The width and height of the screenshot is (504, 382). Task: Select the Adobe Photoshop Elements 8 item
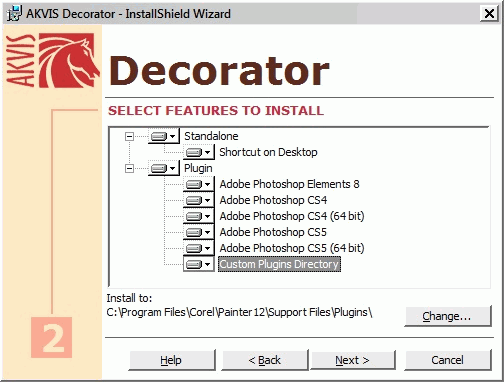pos(289,184)
